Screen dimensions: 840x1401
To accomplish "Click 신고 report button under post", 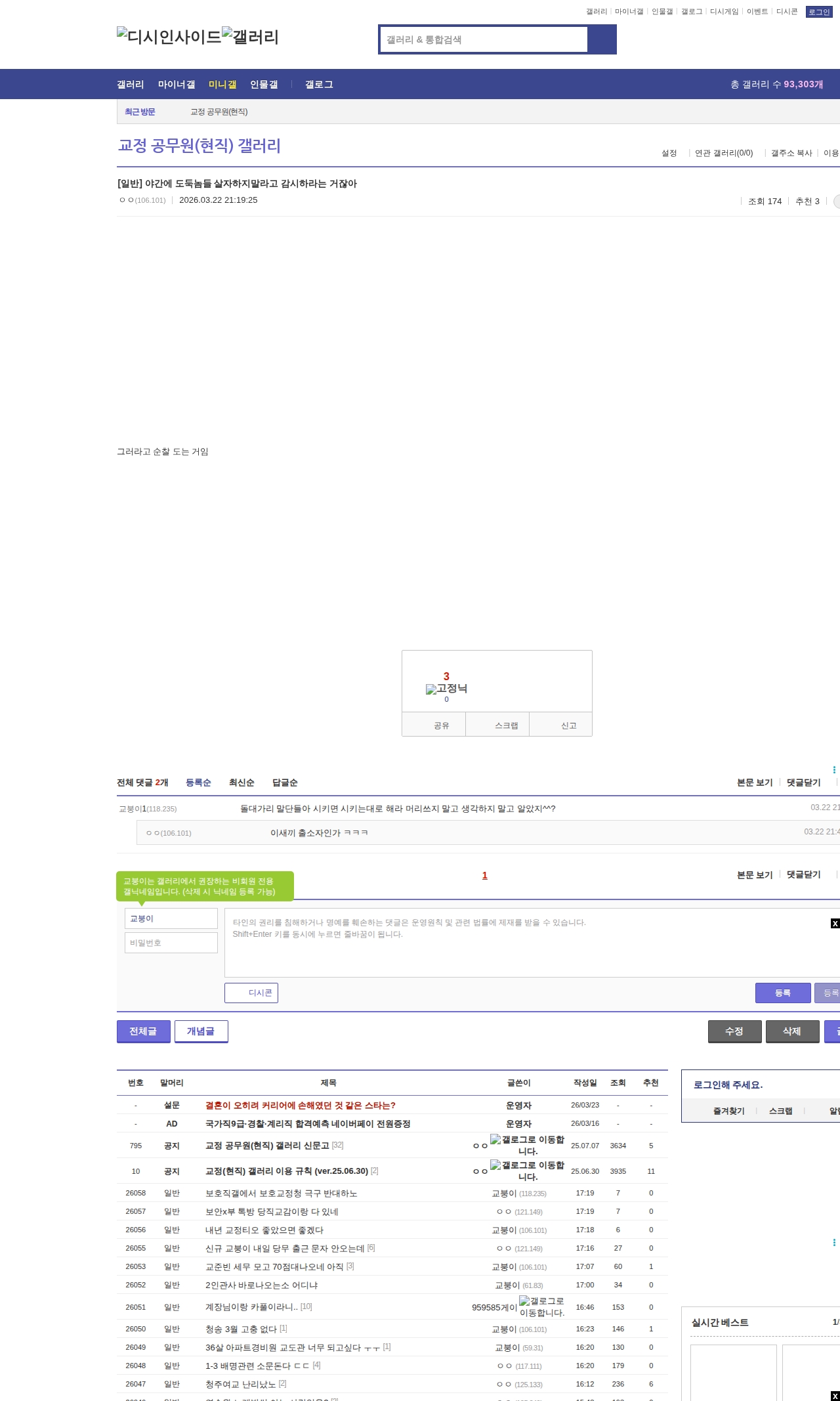I will 561,725.
